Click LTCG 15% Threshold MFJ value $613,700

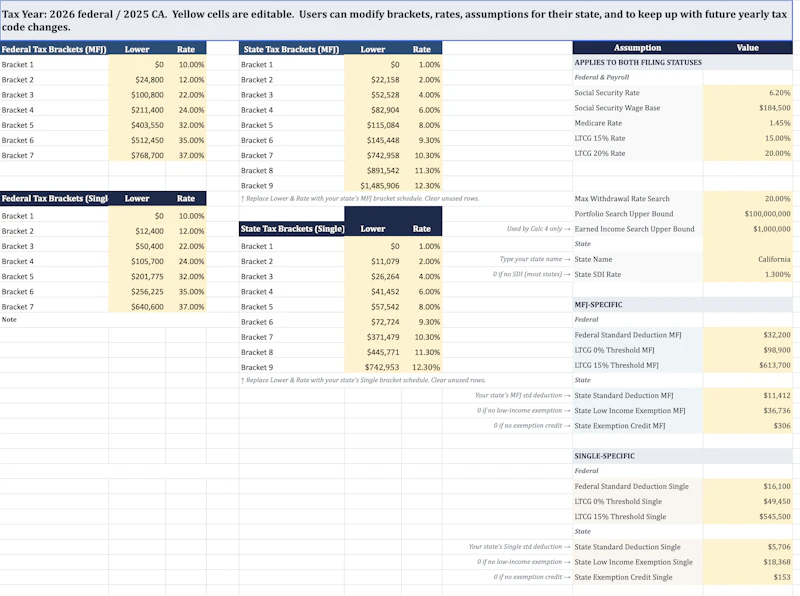click(x=747, y=365)
